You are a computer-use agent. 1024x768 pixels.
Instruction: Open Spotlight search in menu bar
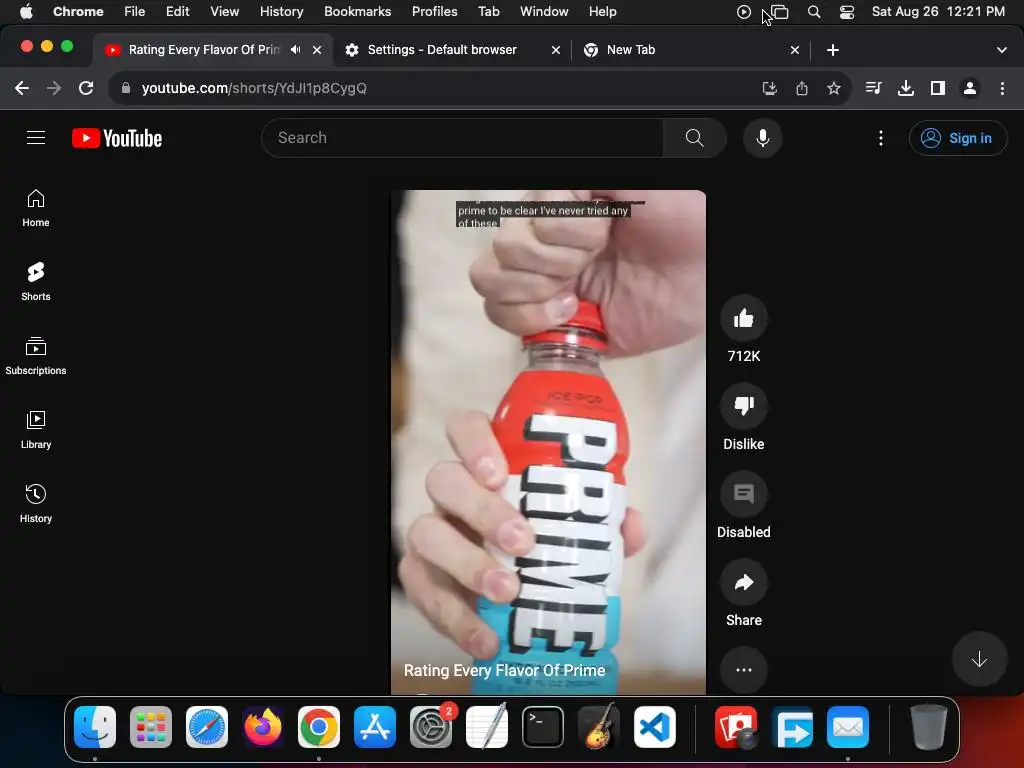click(814, 12)
